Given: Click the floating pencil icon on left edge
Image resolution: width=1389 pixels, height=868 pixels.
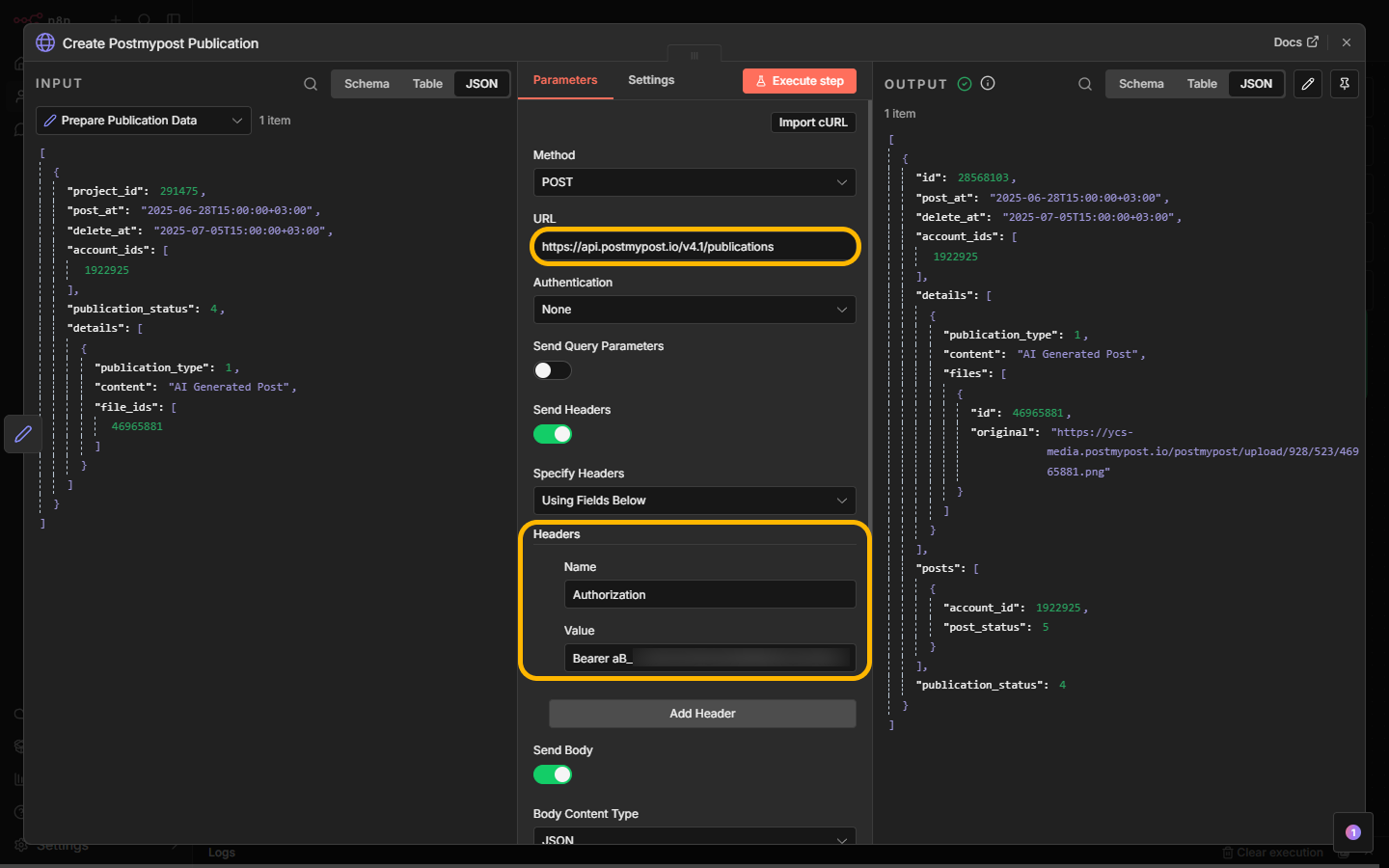Looking at the screenshot, I should point(23,434).
